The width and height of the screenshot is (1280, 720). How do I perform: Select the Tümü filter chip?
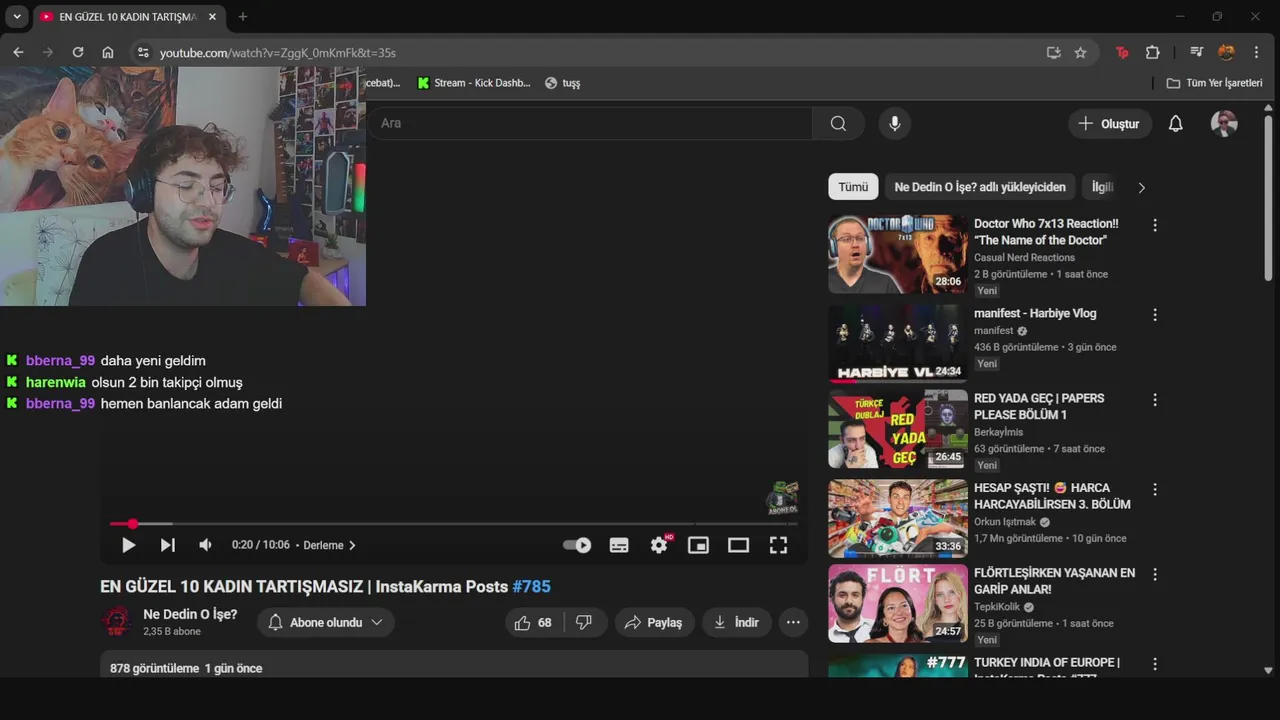[853, 187]
